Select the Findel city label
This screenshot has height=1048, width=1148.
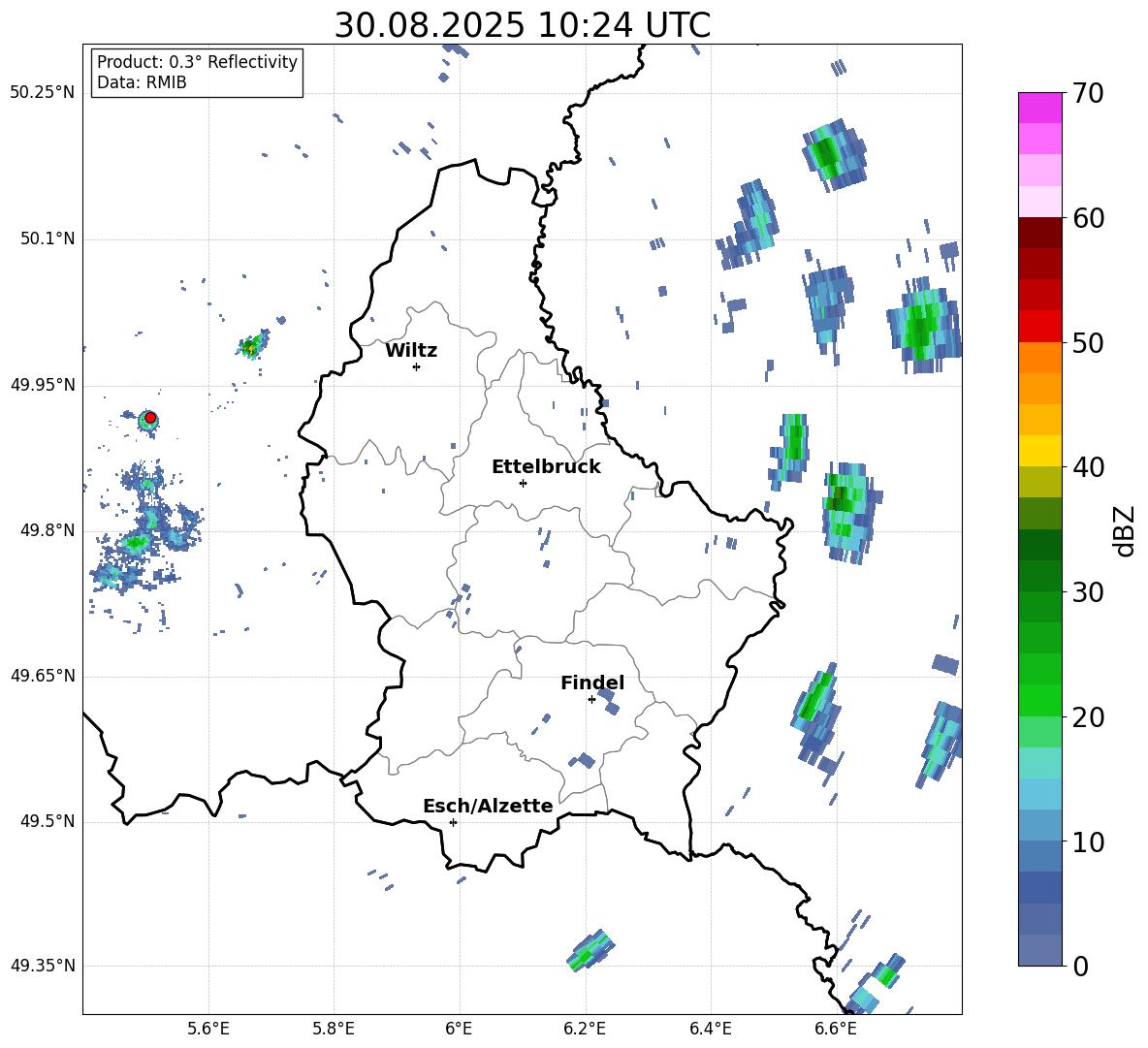click(x=592, y=683)
